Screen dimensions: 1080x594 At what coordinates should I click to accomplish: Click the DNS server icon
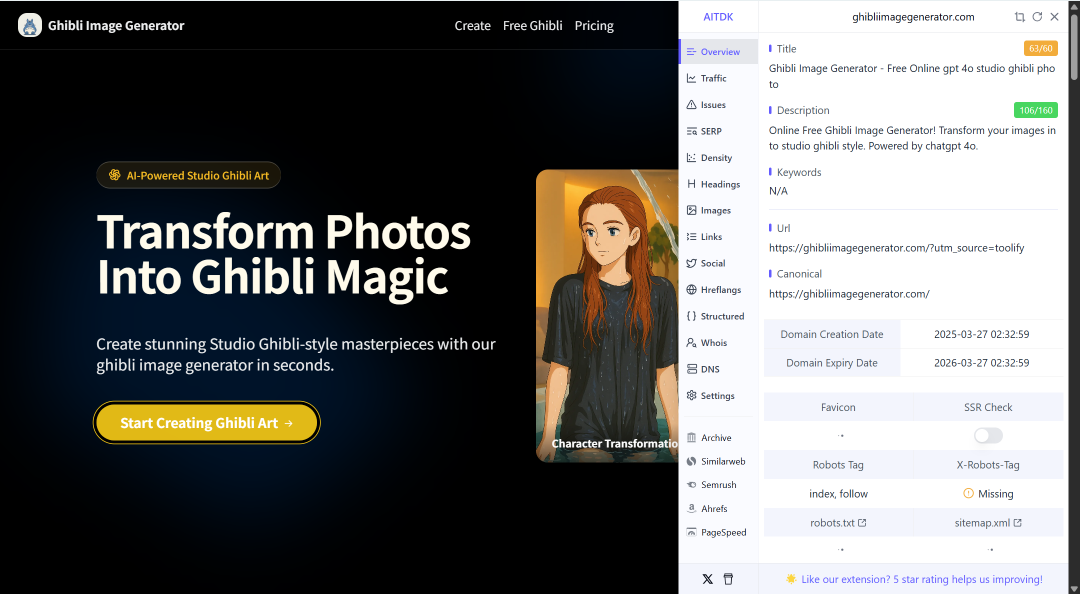(x=692, y=369)
